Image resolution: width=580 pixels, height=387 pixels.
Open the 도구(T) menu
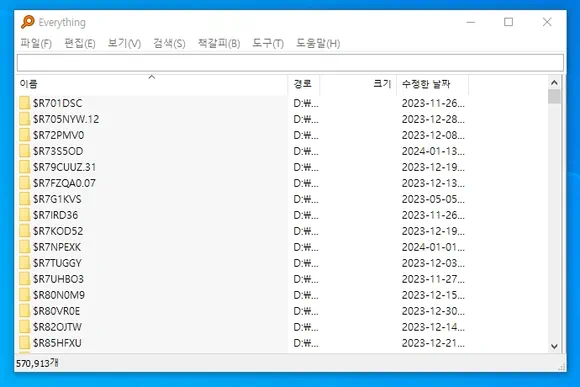point(268,43)
